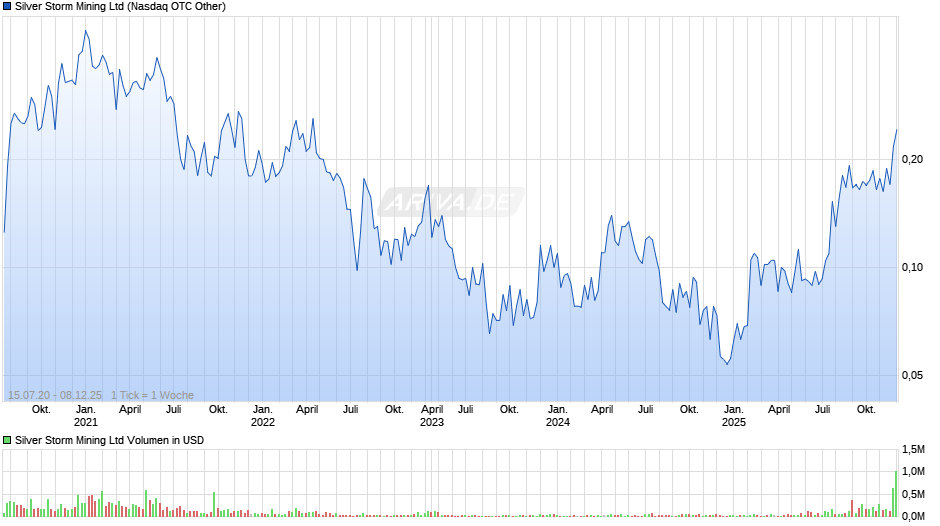Click the chart title 'Silver Storm Mining Ltd (Nasdaq OTC Other)'
940x526 pixels.
point(120,7)
